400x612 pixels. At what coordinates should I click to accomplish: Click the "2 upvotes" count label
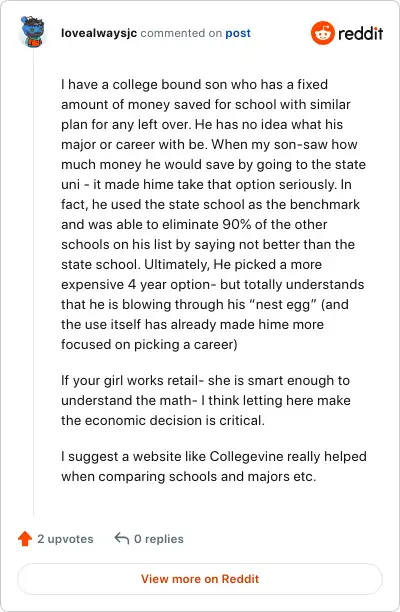coord(65,539)
